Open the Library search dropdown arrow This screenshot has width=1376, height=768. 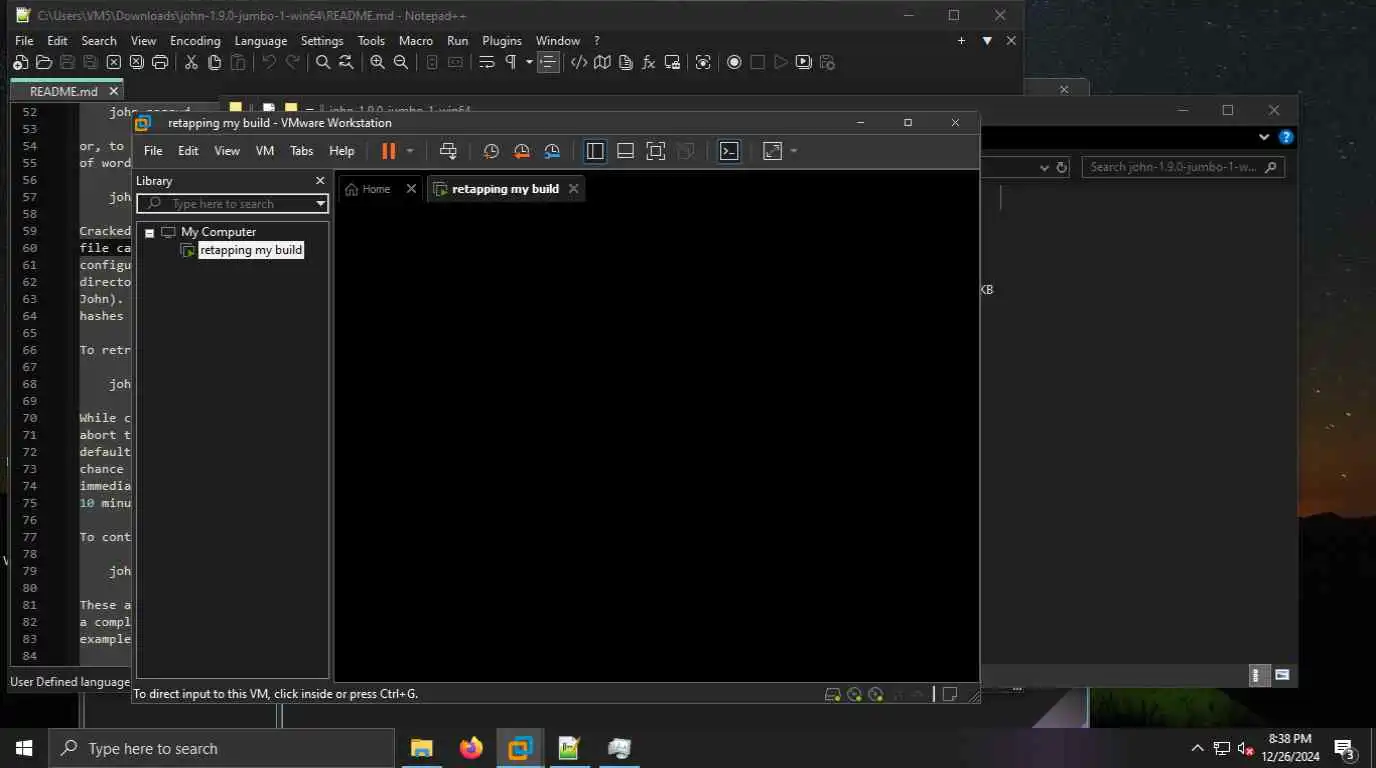click(x=321, y=204)
